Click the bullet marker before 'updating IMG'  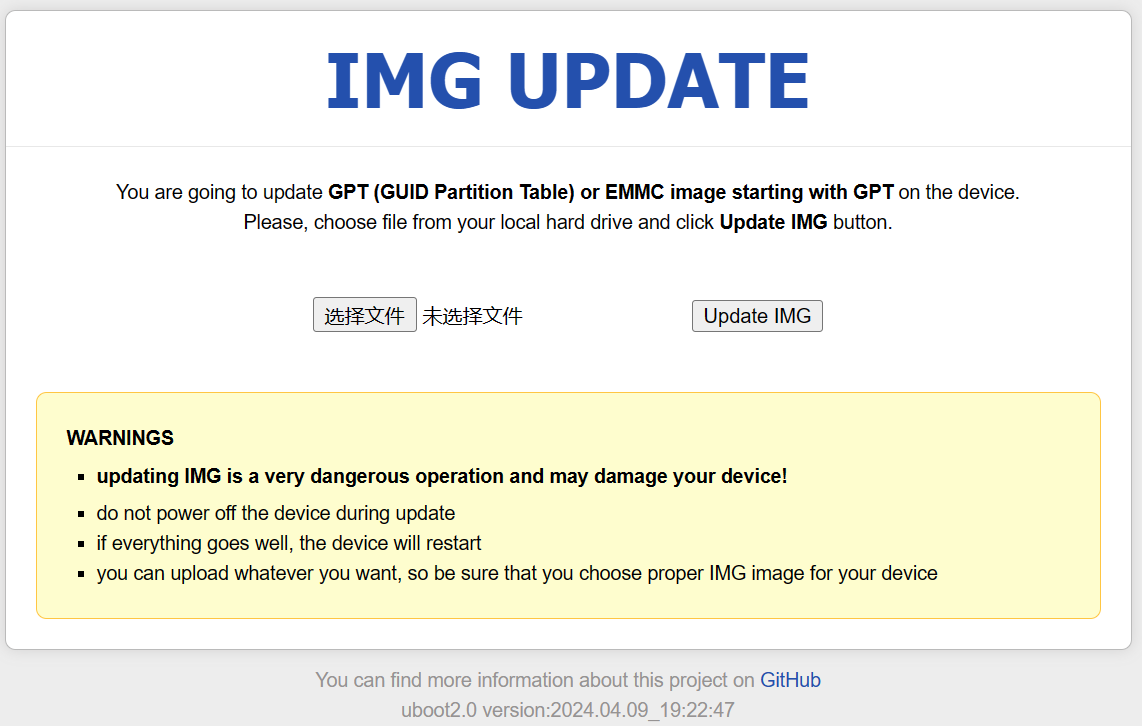pos(81,478)
